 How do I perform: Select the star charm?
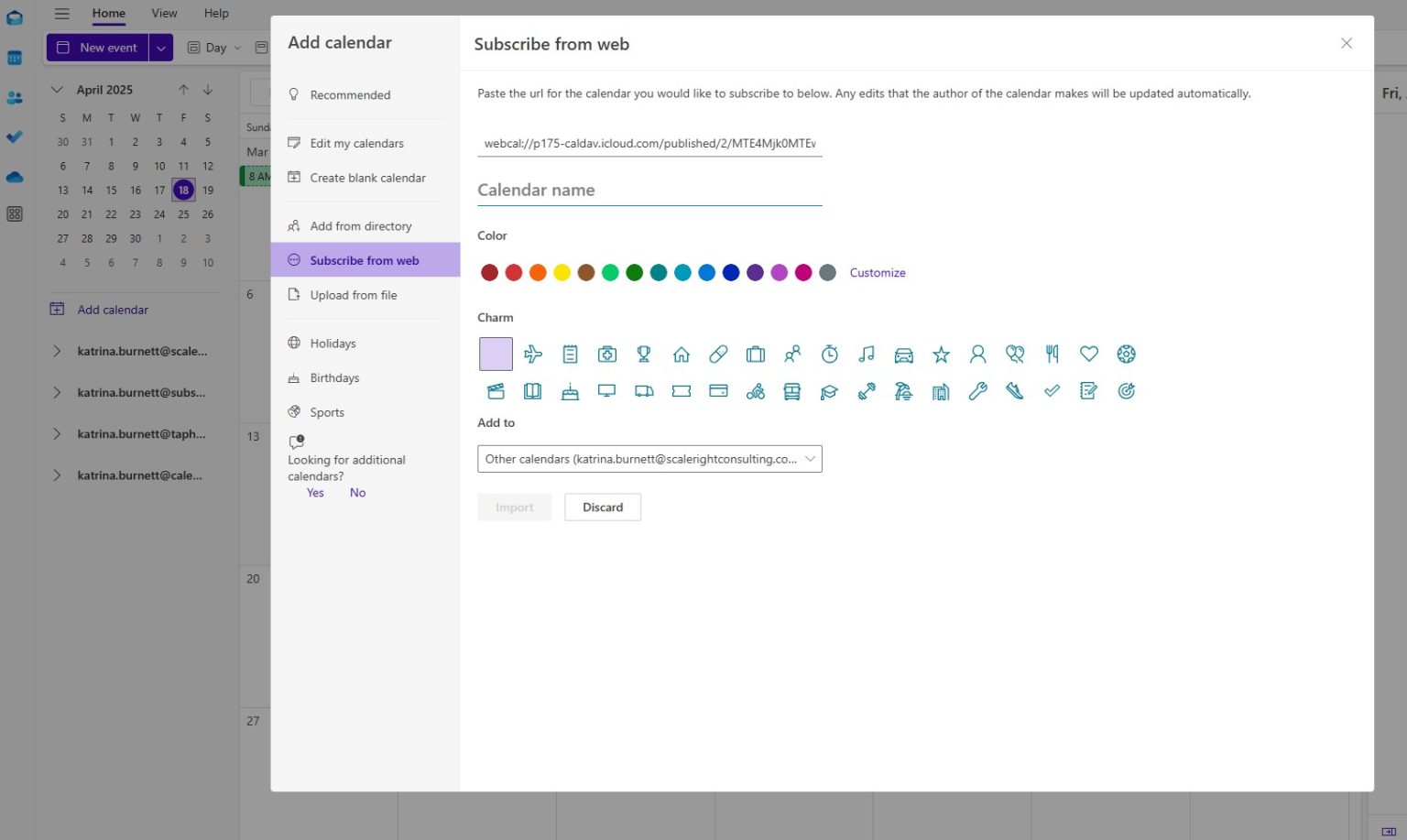coord(941,354)
